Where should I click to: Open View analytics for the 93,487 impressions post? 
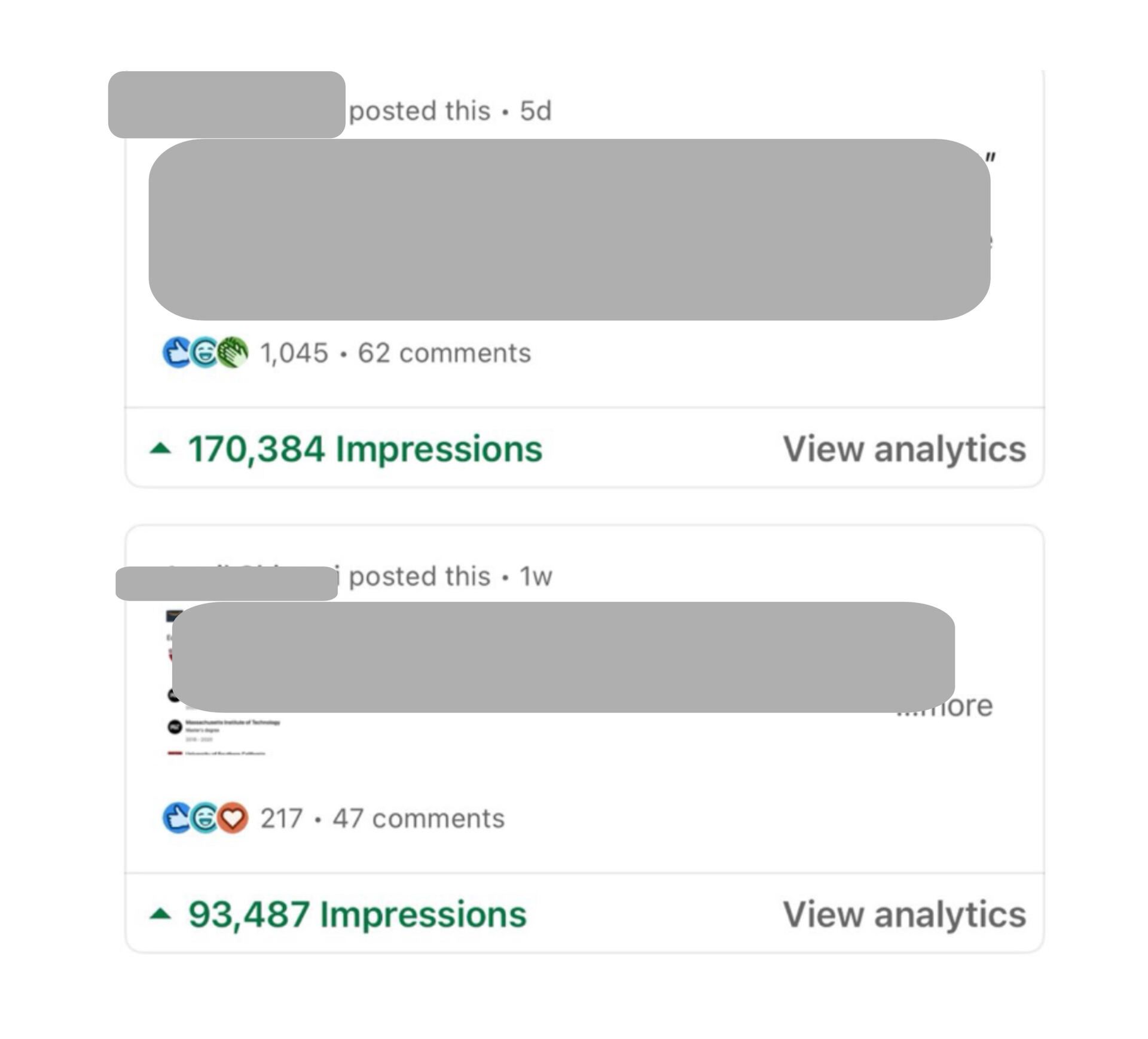904,915
